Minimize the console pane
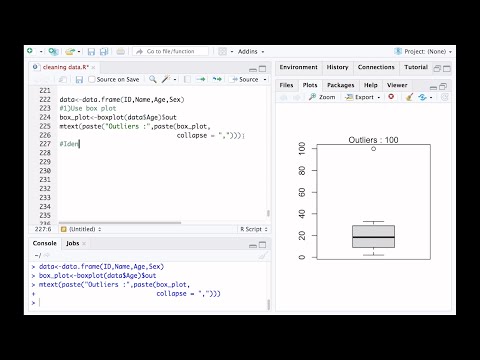480x360 pixels. 253,246
